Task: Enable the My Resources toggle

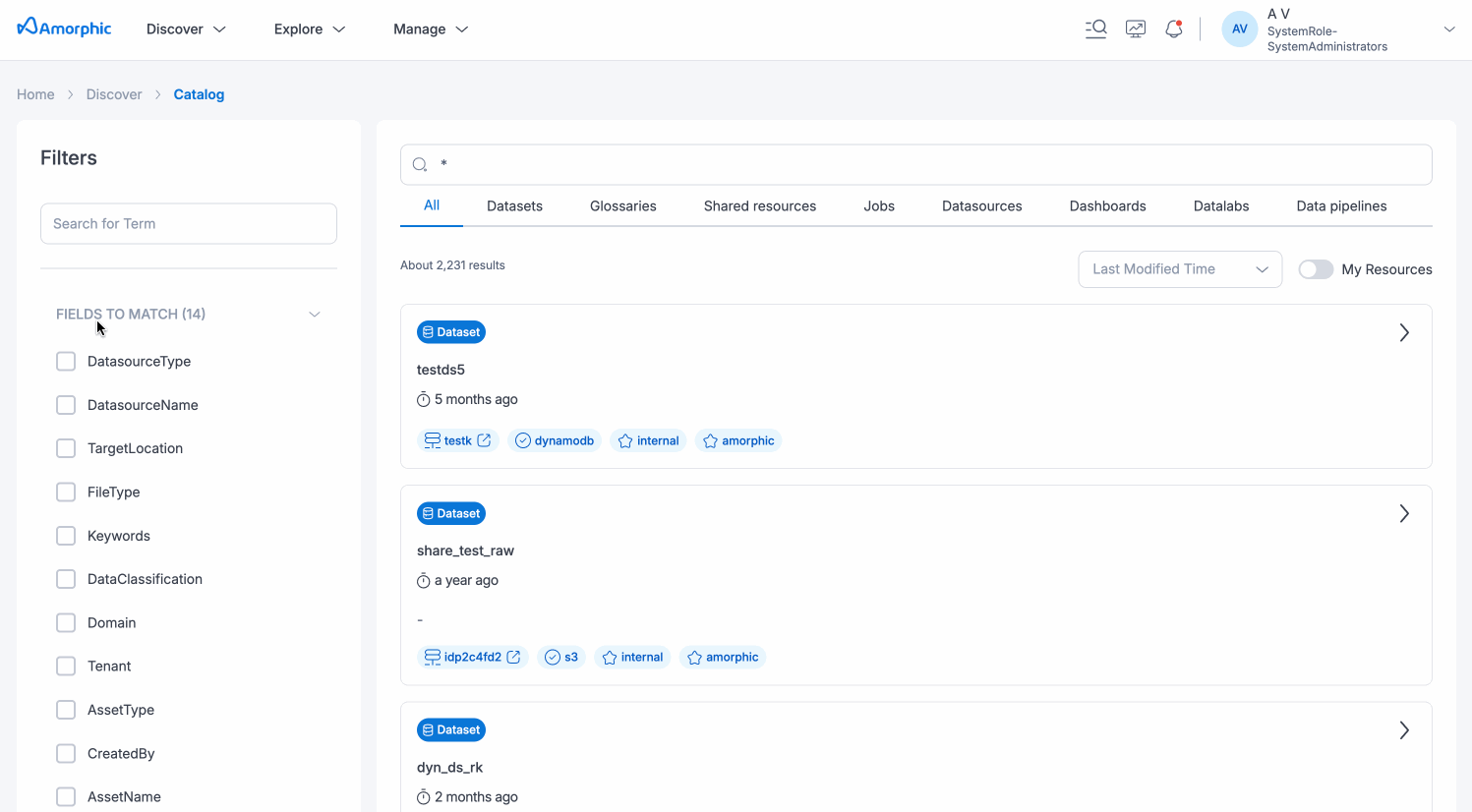Action: coord(1316,269)
